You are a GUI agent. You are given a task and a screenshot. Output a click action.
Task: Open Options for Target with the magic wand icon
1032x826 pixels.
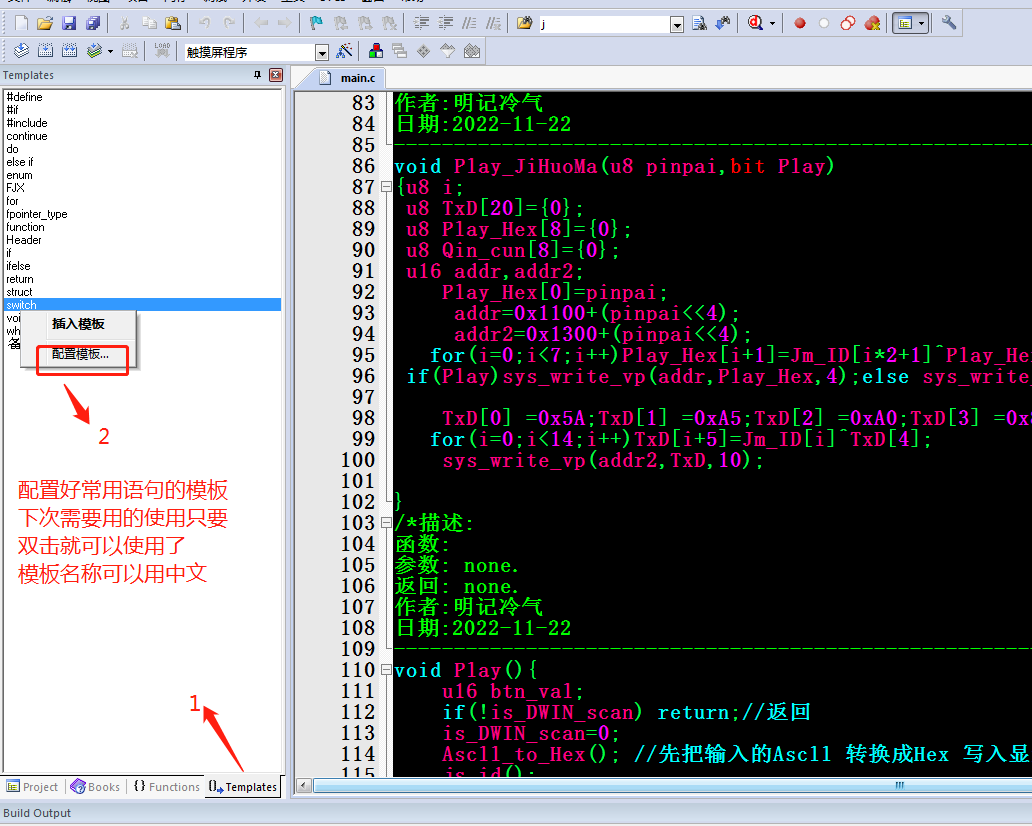tap(344, 51)
